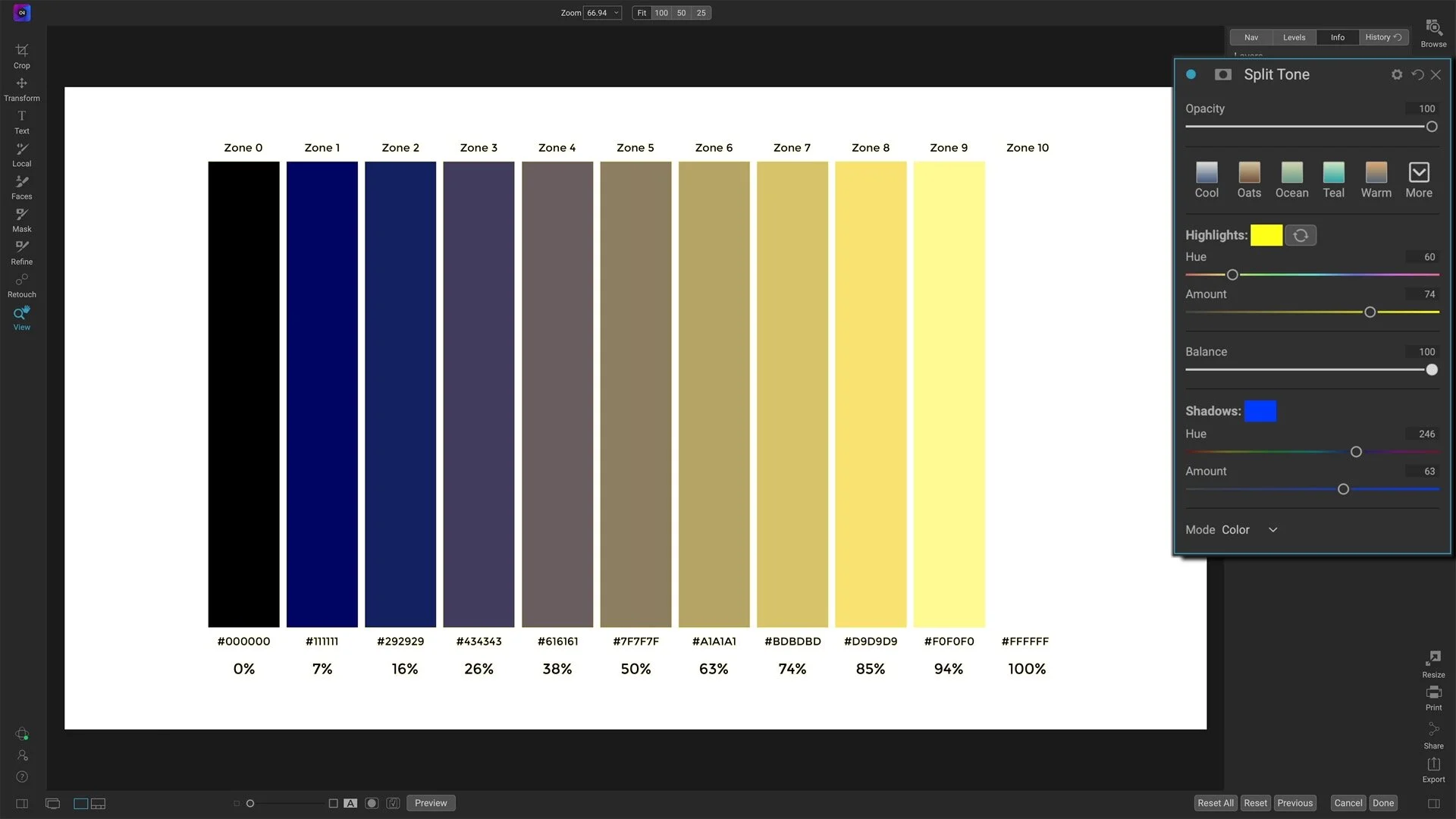Activate the Retouch tool
Screen dimensions: 1456x819
21,283
